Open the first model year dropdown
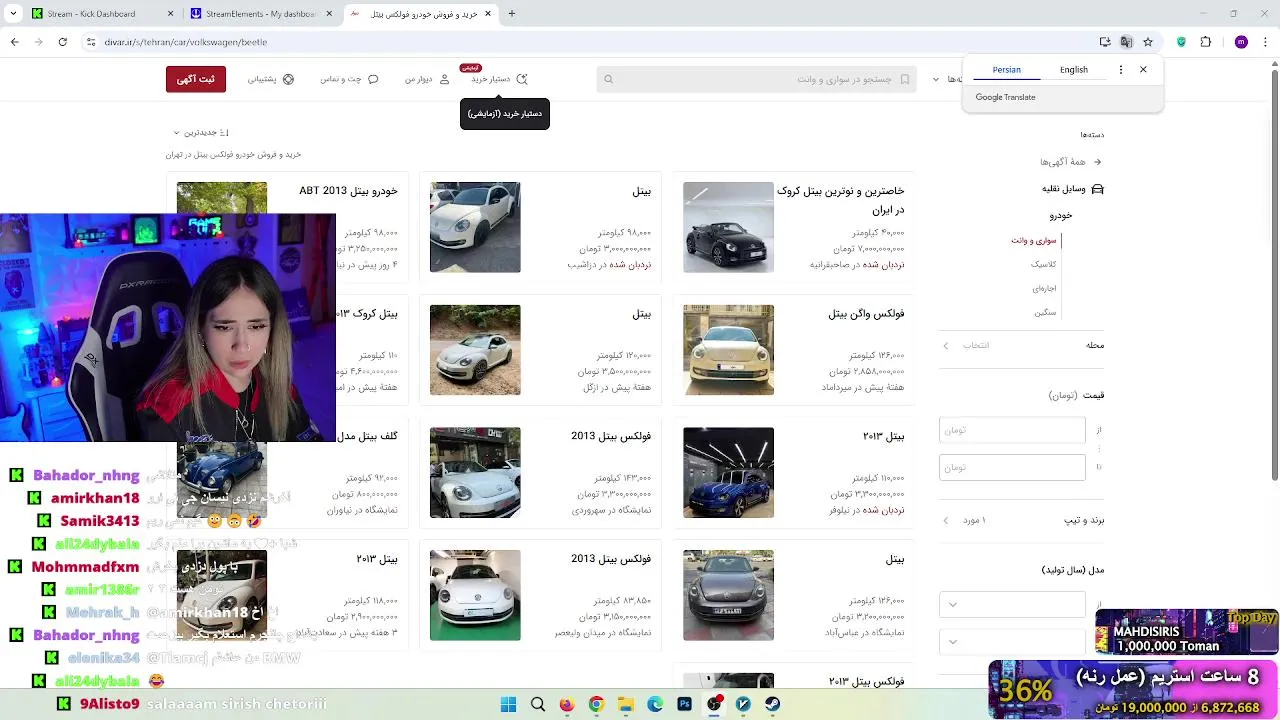This screenshot has height=720, width=1280. 1012,604
